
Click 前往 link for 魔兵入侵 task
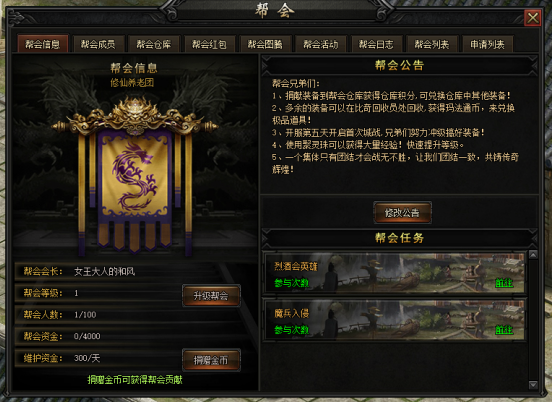(504, 330)
